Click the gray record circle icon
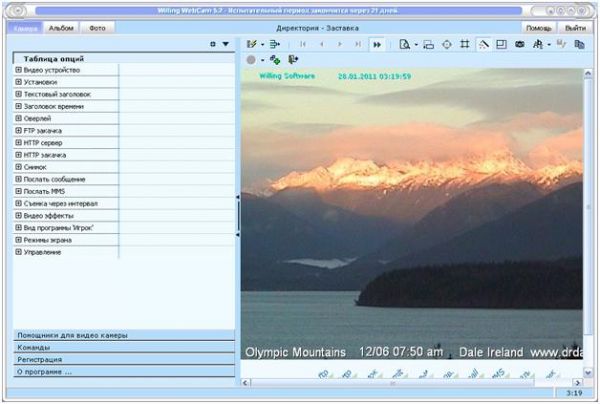Viewport: 600px width, 404px height. pos(250,60)
